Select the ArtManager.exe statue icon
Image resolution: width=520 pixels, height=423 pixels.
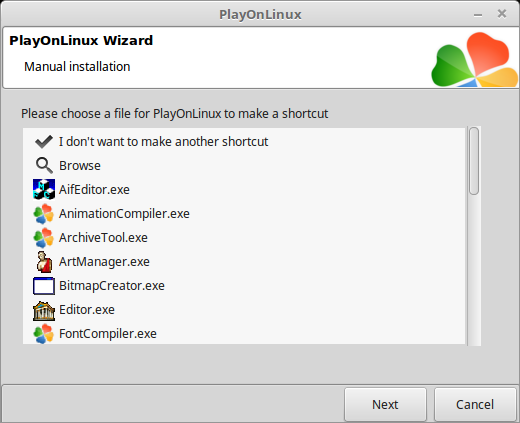pos(44,262)
